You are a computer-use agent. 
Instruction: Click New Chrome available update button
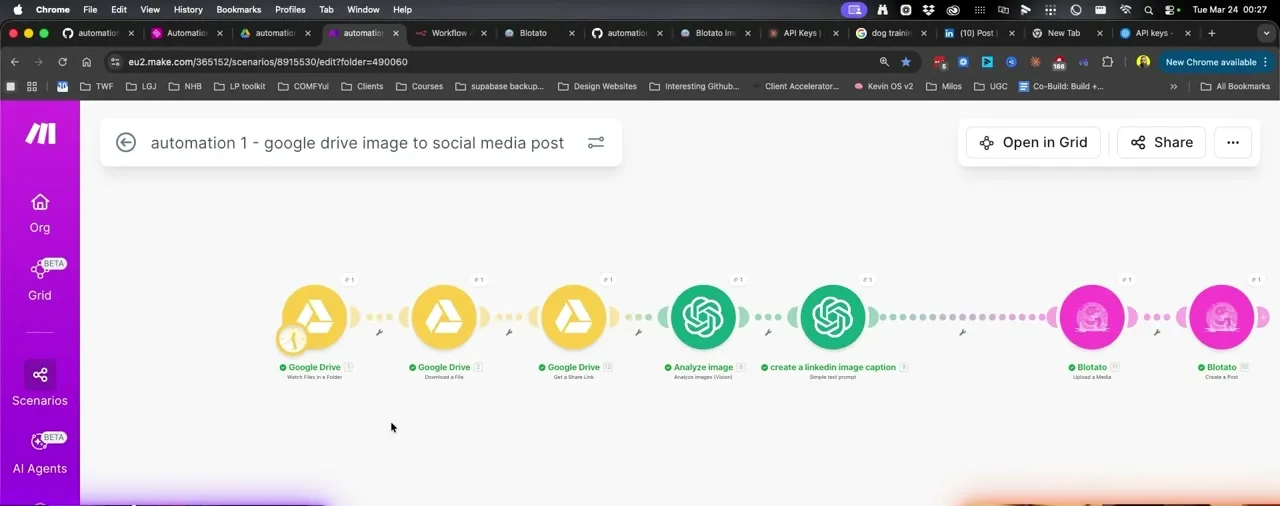tap(1216, 61)
